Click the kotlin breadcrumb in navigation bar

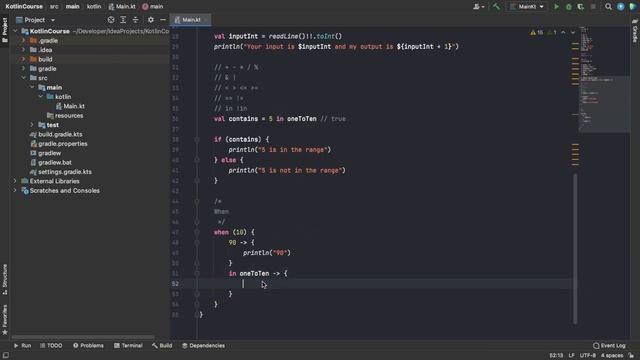click(x=94, y=7)
